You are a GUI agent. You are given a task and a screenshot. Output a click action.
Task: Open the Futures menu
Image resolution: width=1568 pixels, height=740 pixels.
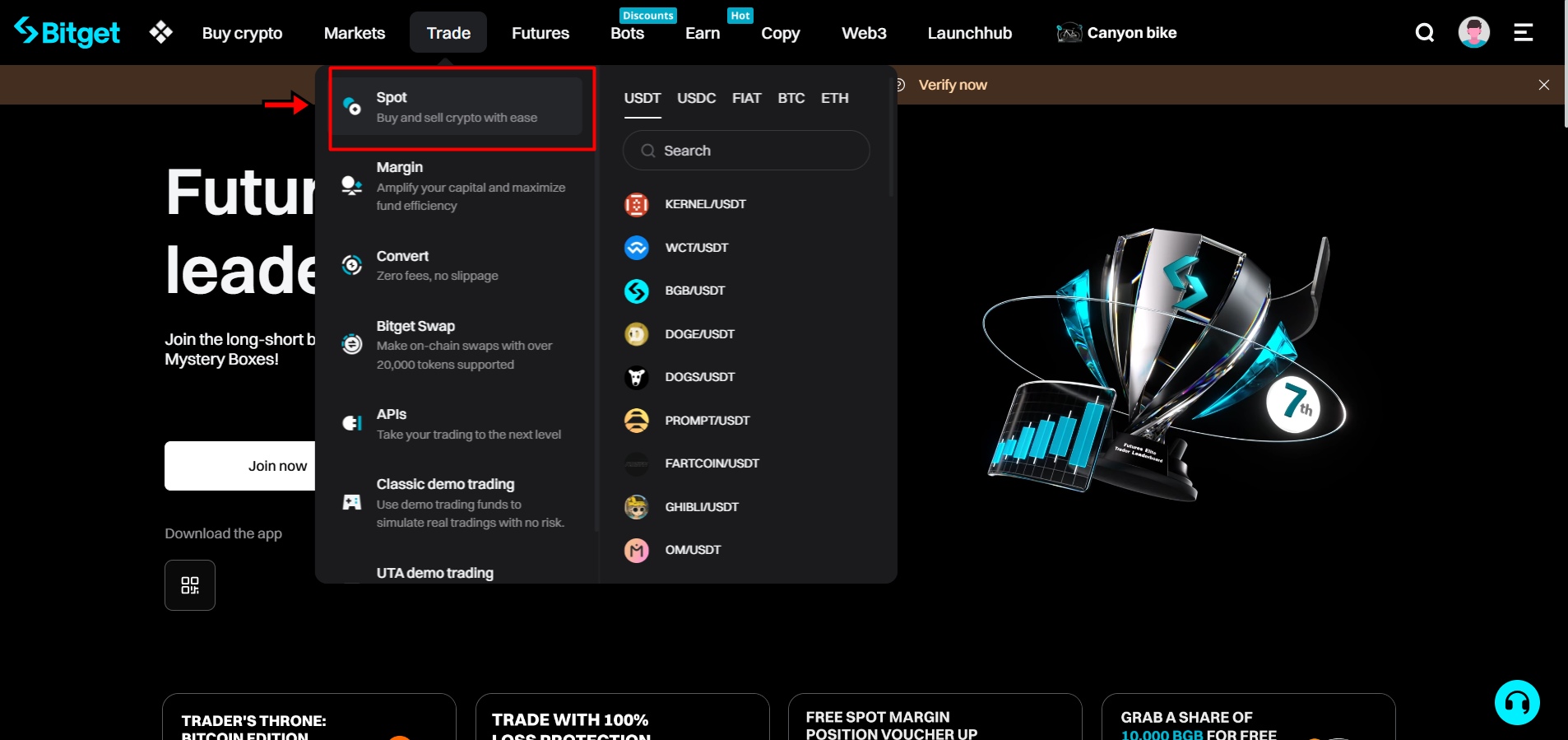[540, 33]
